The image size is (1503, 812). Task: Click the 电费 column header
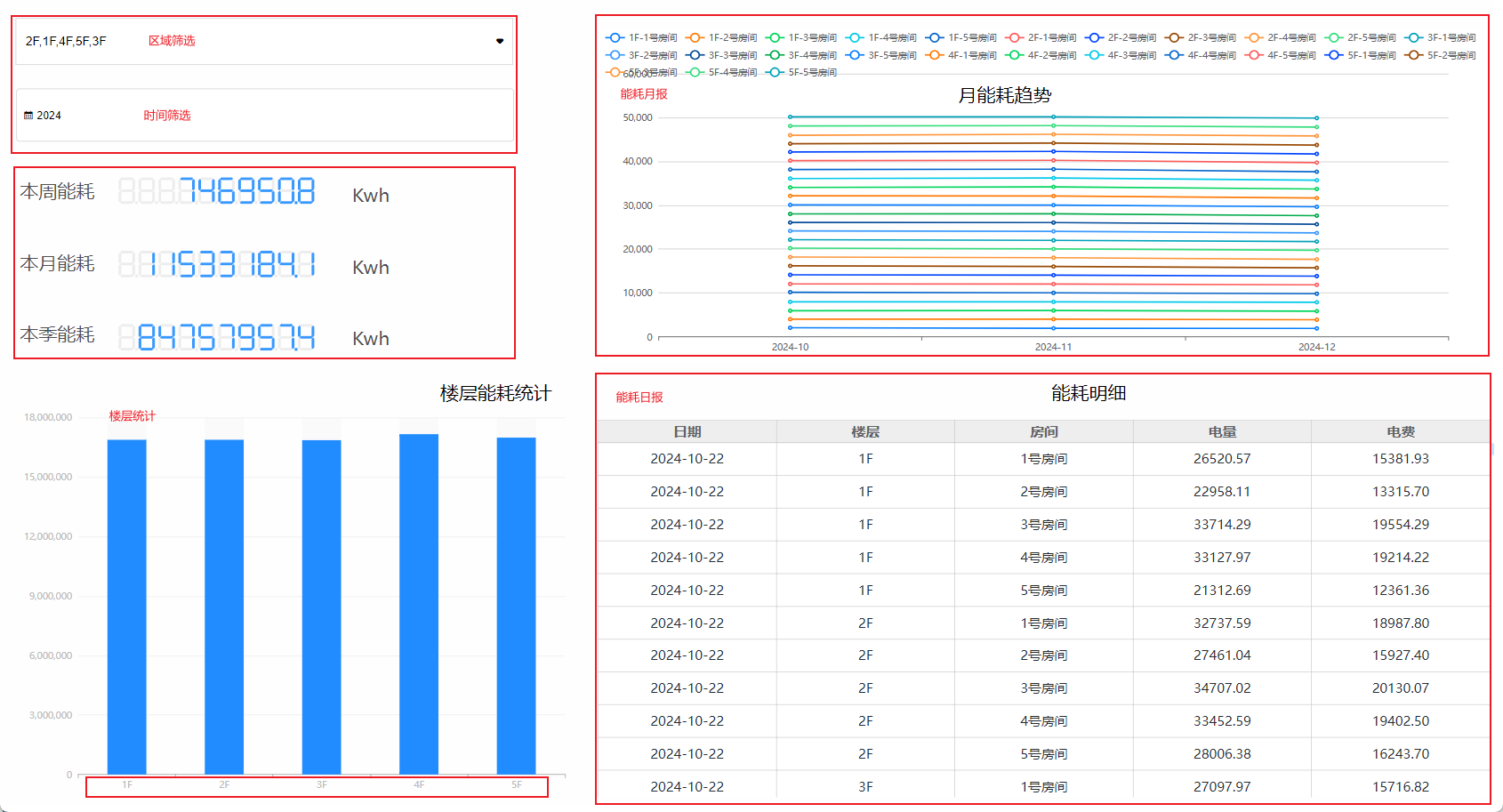[x=1400, y=431]
